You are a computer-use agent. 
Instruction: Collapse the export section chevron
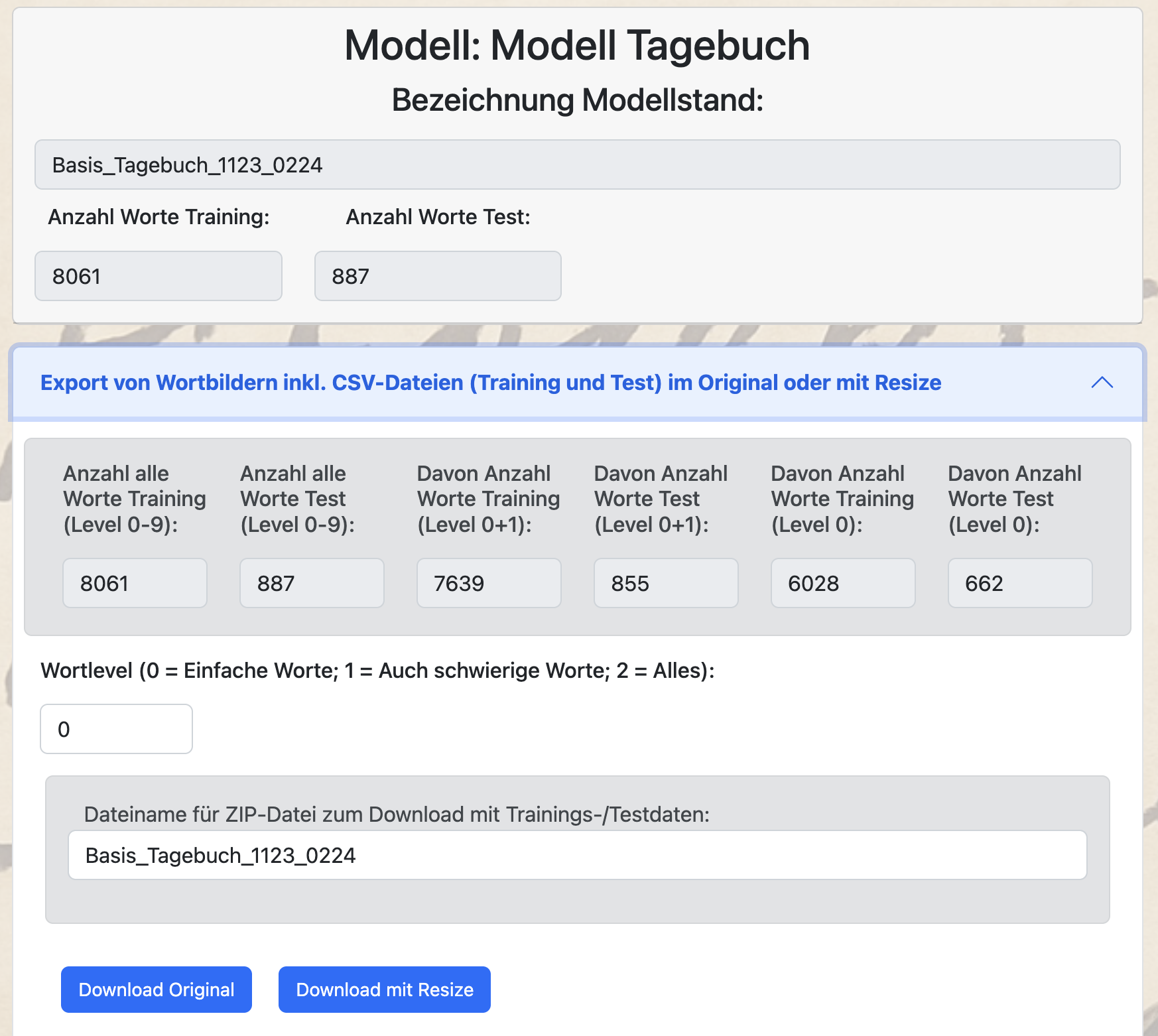click(x=1102, y=383)
